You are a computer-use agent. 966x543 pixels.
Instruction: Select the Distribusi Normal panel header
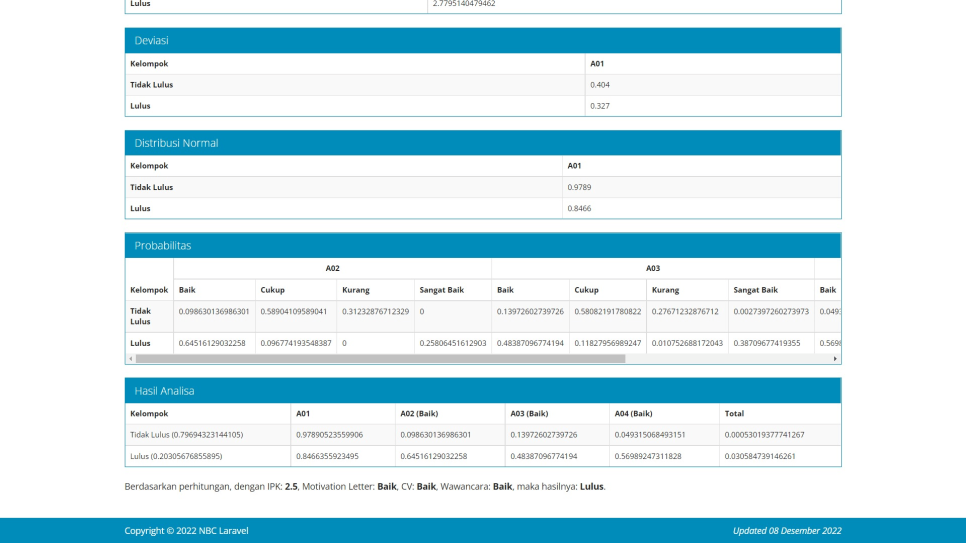point(483,143)
